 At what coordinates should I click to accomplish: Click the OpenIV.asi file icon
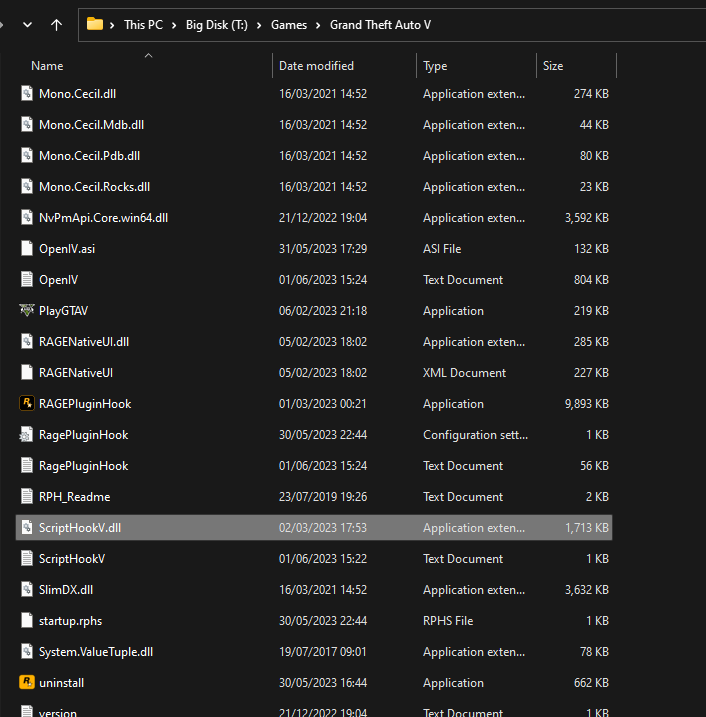point(27,249)
